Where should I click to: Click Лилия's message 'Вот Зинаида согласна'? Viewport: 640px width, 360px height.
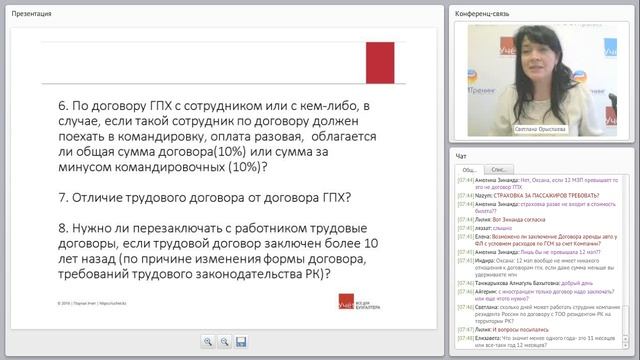click(x=501, y=220)
